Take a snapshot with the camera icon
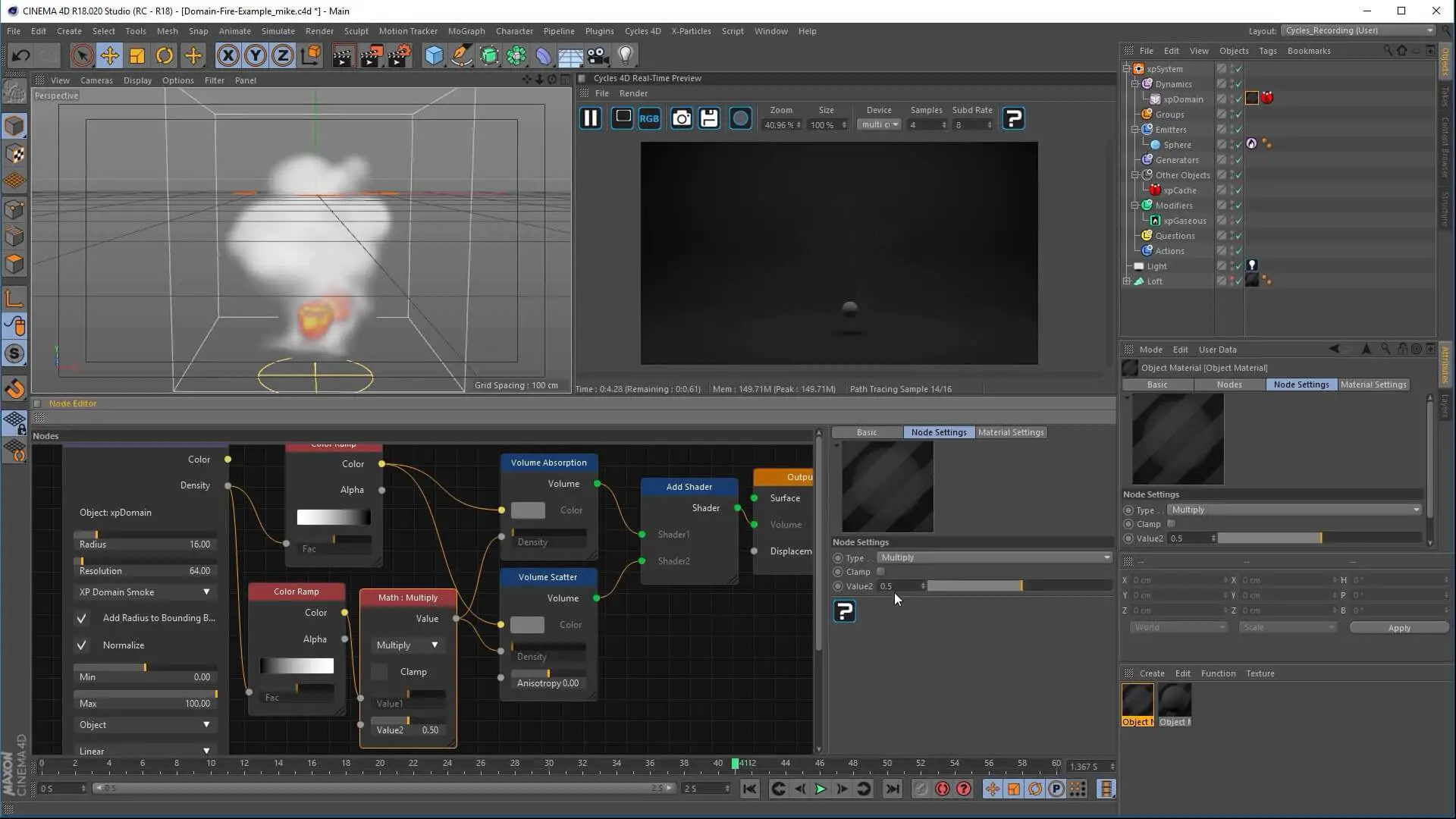 (x=682, y=118)
